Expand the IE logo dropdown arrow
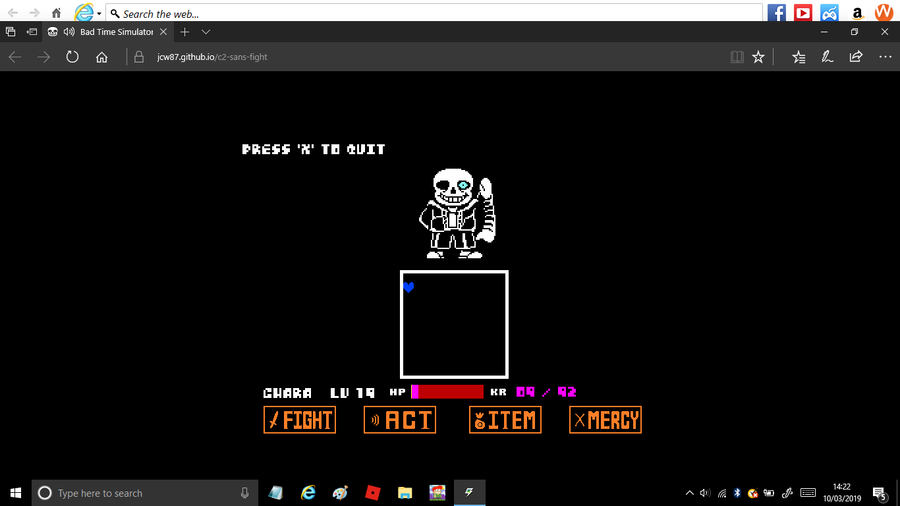900x506 pixels. 99,13
